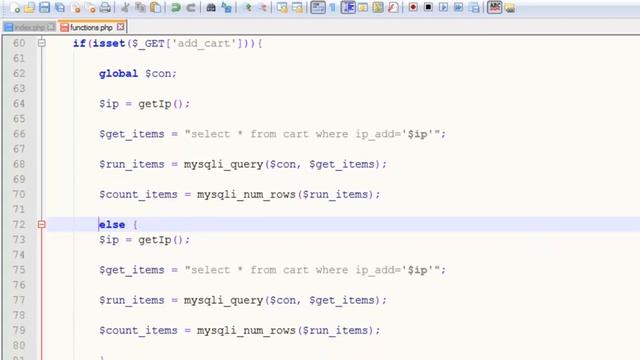
Task: Click the red key toolbar icon
Action: (x=393, y=7)
